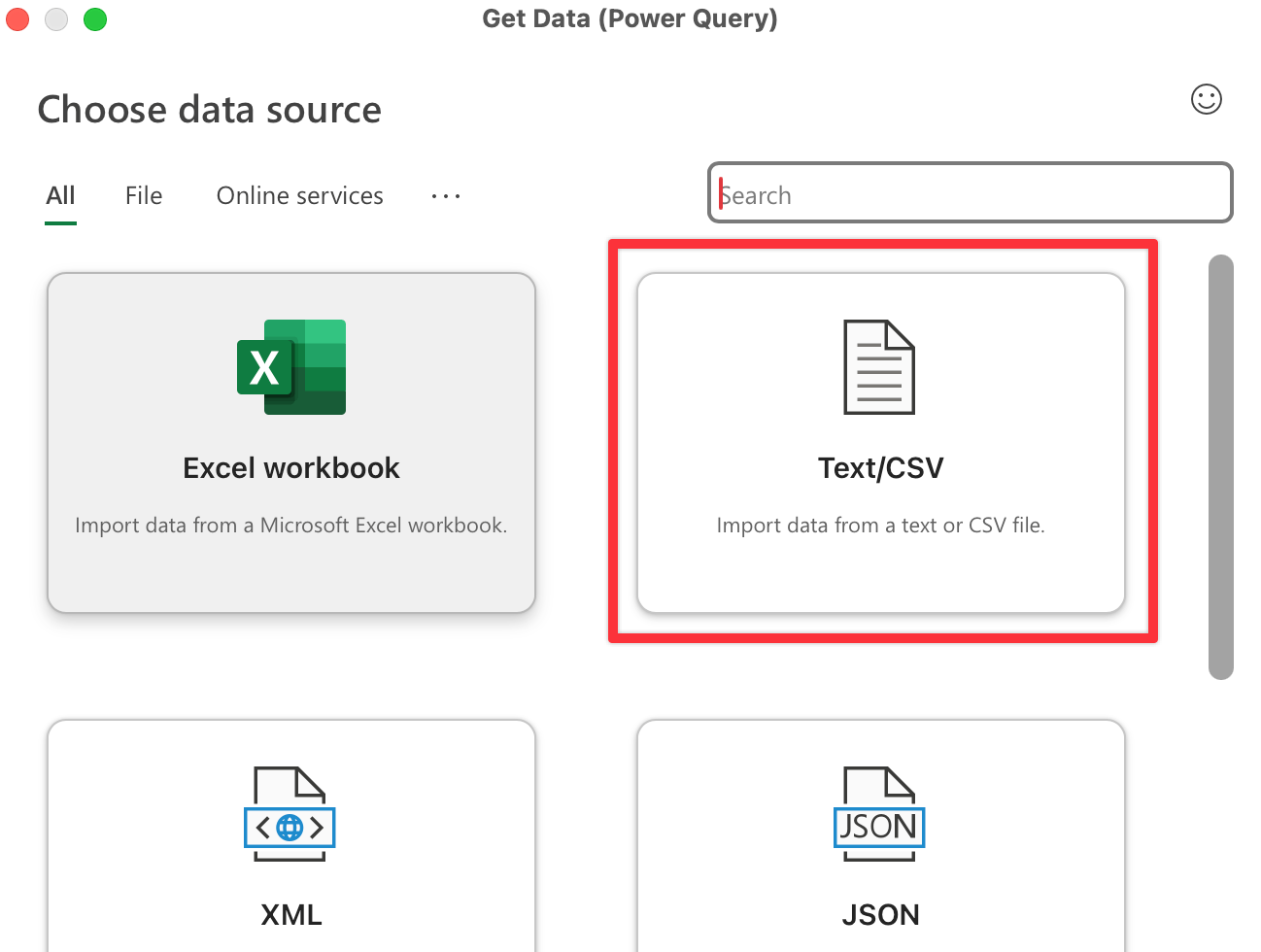Click the "Choose data source" heading

210,110
